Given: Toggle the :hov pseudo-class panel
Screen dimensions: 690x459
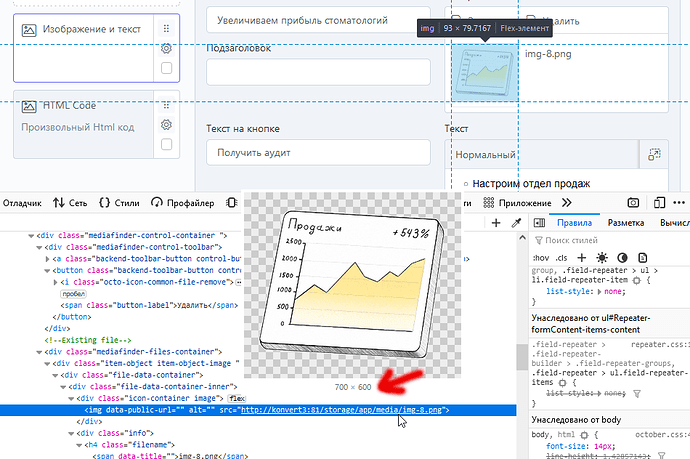Looking at the screenshot, I should click(x=541, y=258).
